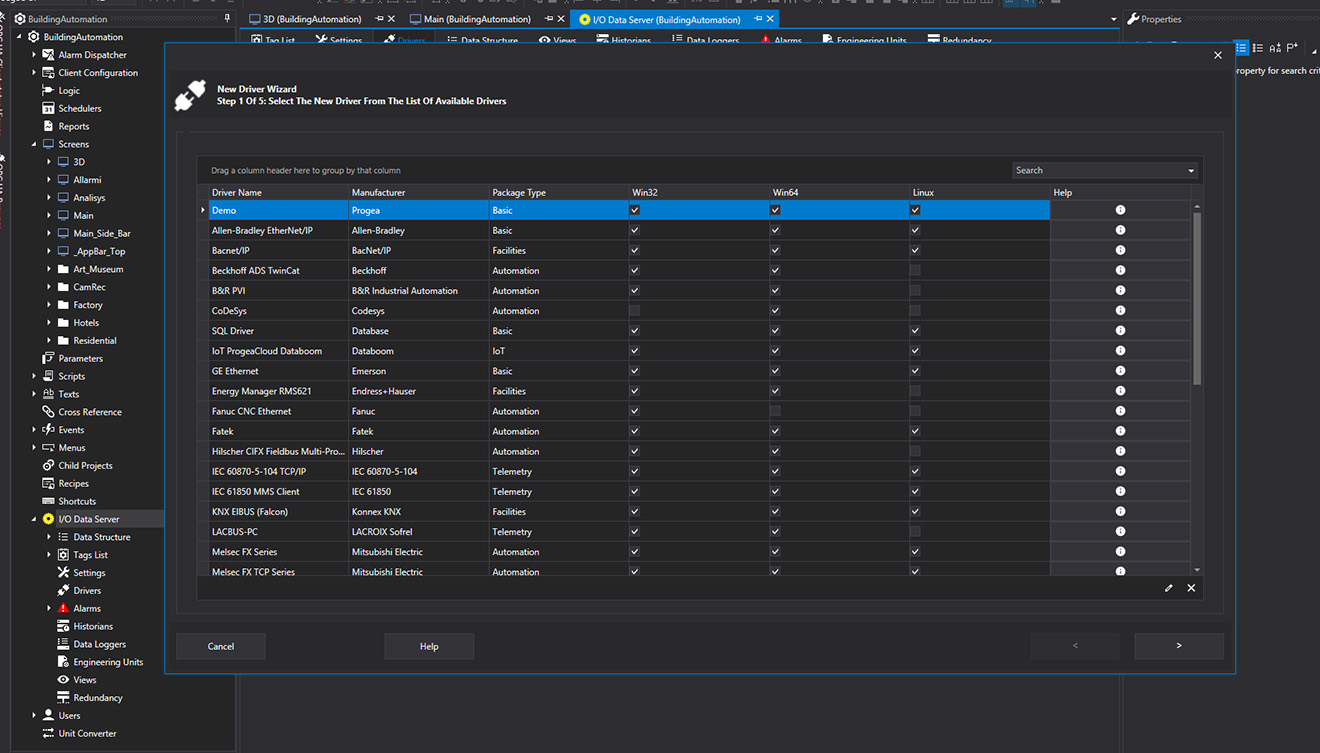1320x753 pixels.
Task: Select the 3D (BuildingAutomation) tab
Action: (310, 18)
